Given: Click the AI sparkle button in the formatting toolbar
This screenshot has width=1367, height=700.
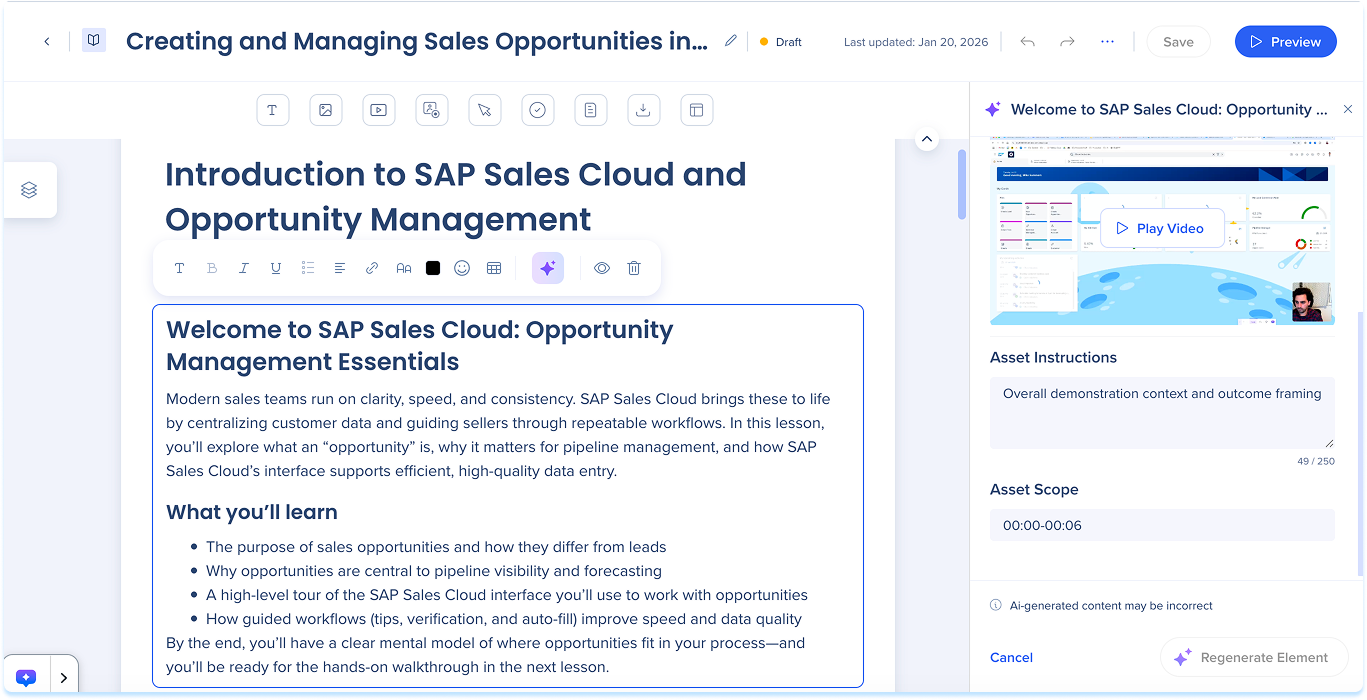Looking at the screenshot, I should pos(547,268).
